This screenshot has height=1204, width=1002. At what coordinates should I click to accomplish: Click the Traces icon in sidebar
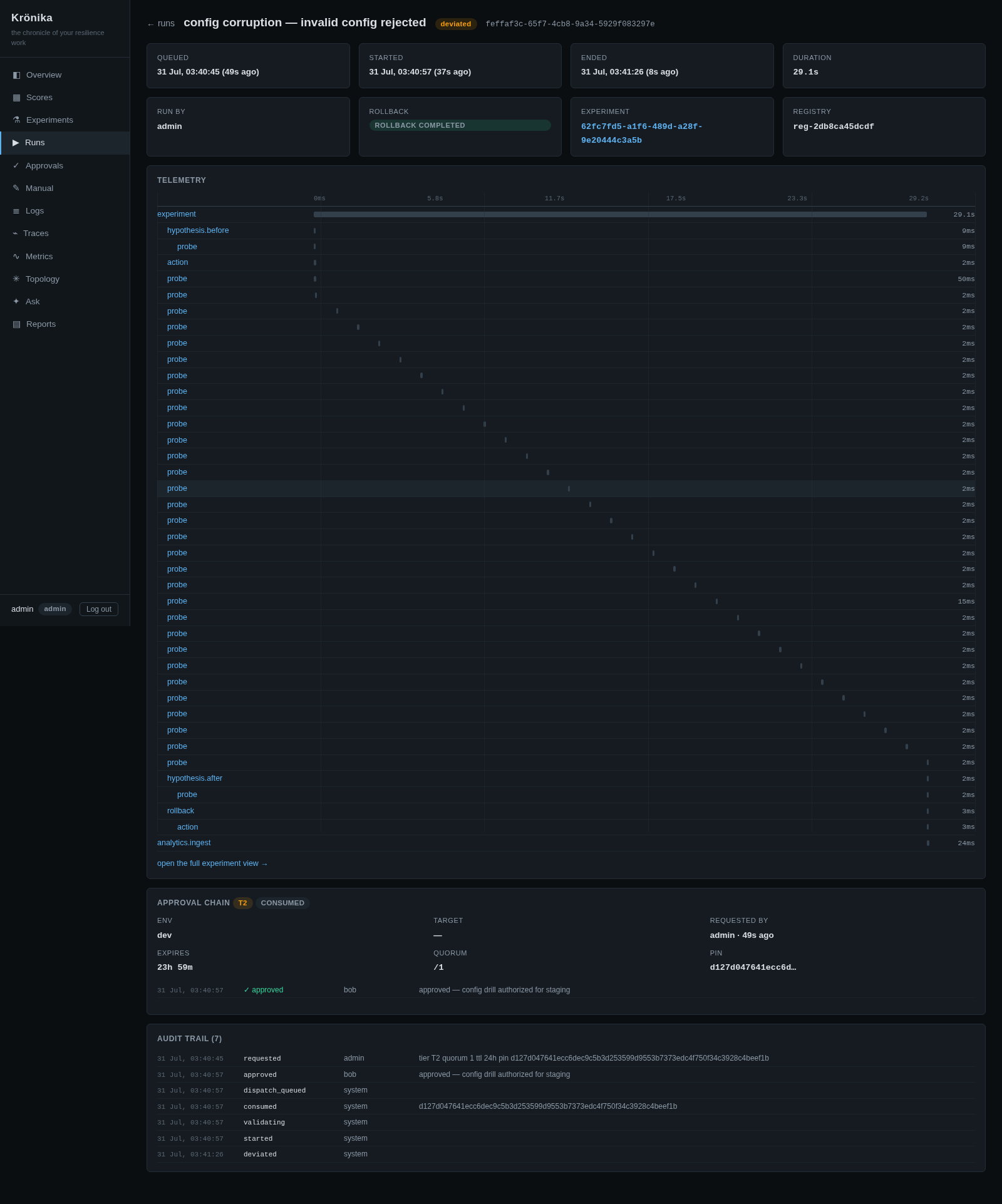(x=15, y=234)
